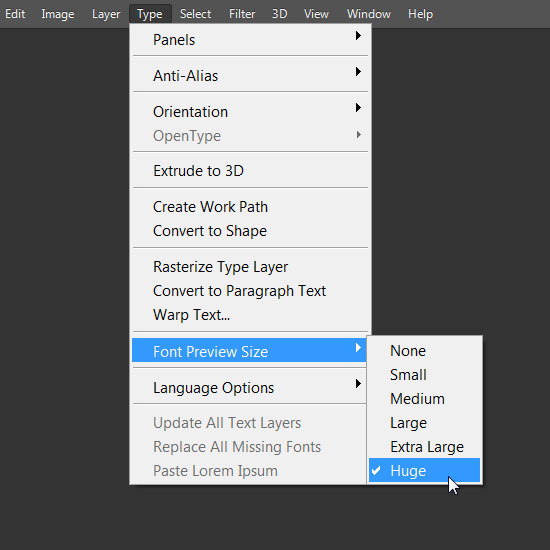Expand the Font Preview Size submenu
The width and height of the screenshot is (550, 550).
click(x=249, y=351)
